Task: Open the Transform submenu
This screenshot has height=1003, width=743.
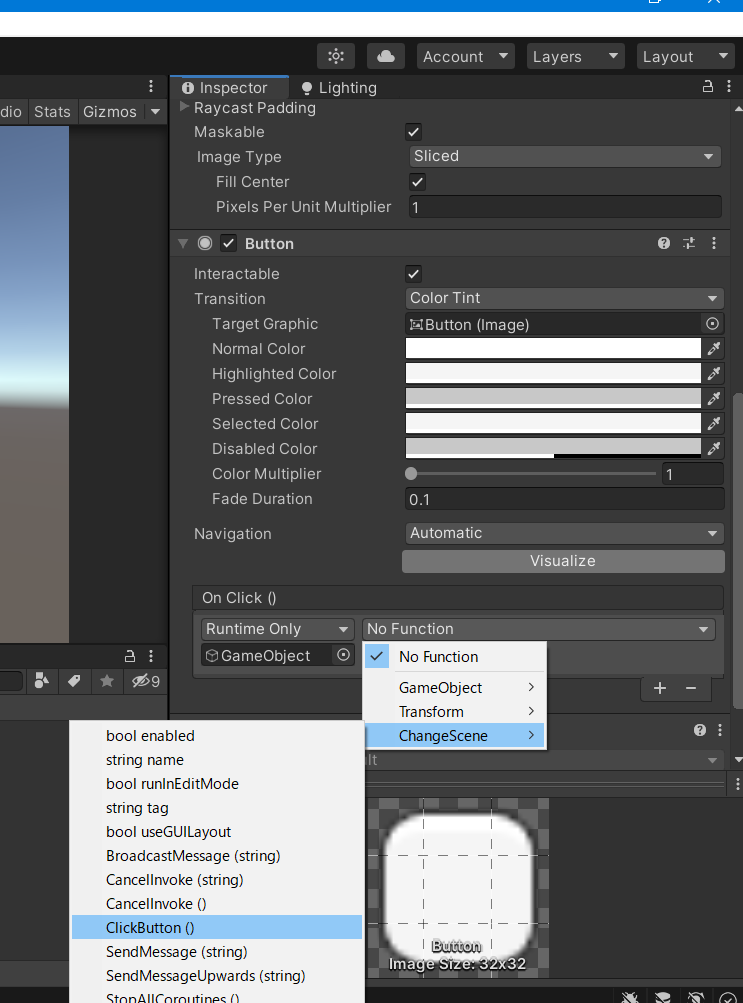Action: [x=455, y=711]
